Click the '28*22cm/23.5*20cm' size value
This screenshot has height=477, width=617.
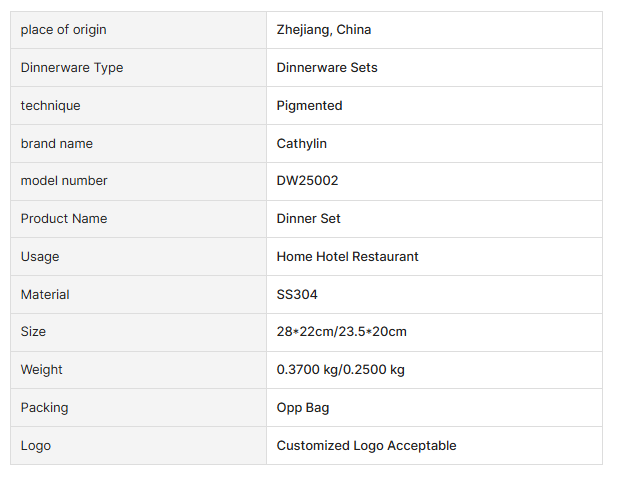pyautogui.click(x=341, y=332)
